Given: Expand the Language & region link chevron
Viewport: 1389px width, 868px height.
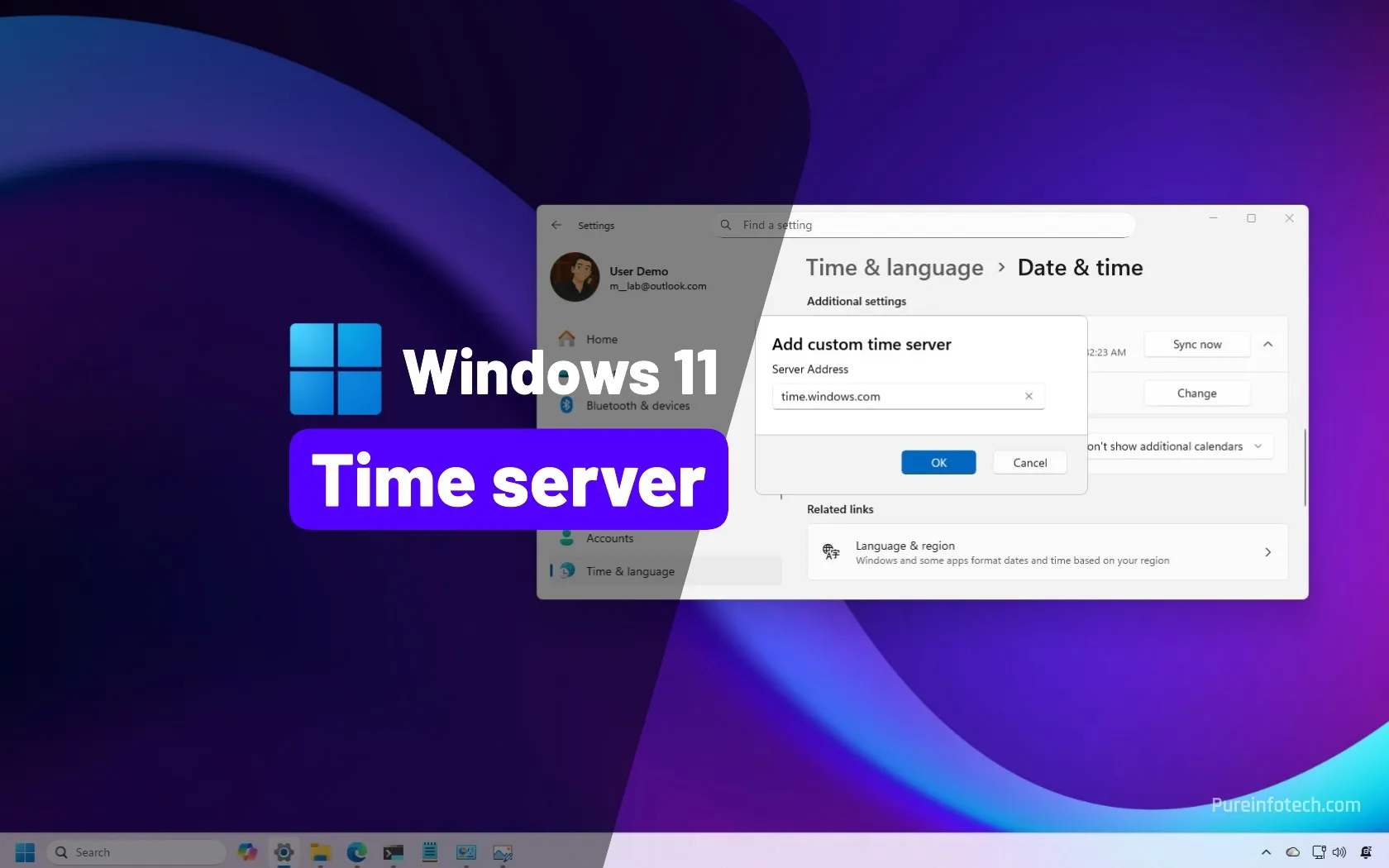Looking at the screenshot, I should pos(1267,552).
